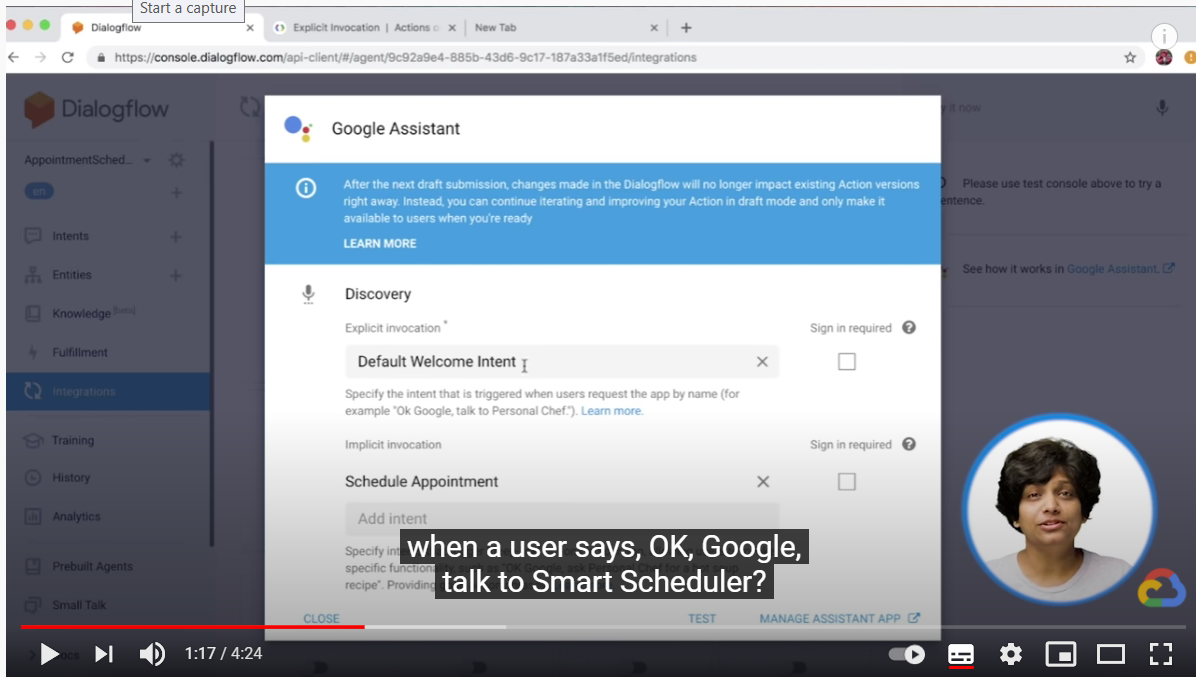Go forward in the browser
Screen dimensions: 1196x677
point(40,57)
